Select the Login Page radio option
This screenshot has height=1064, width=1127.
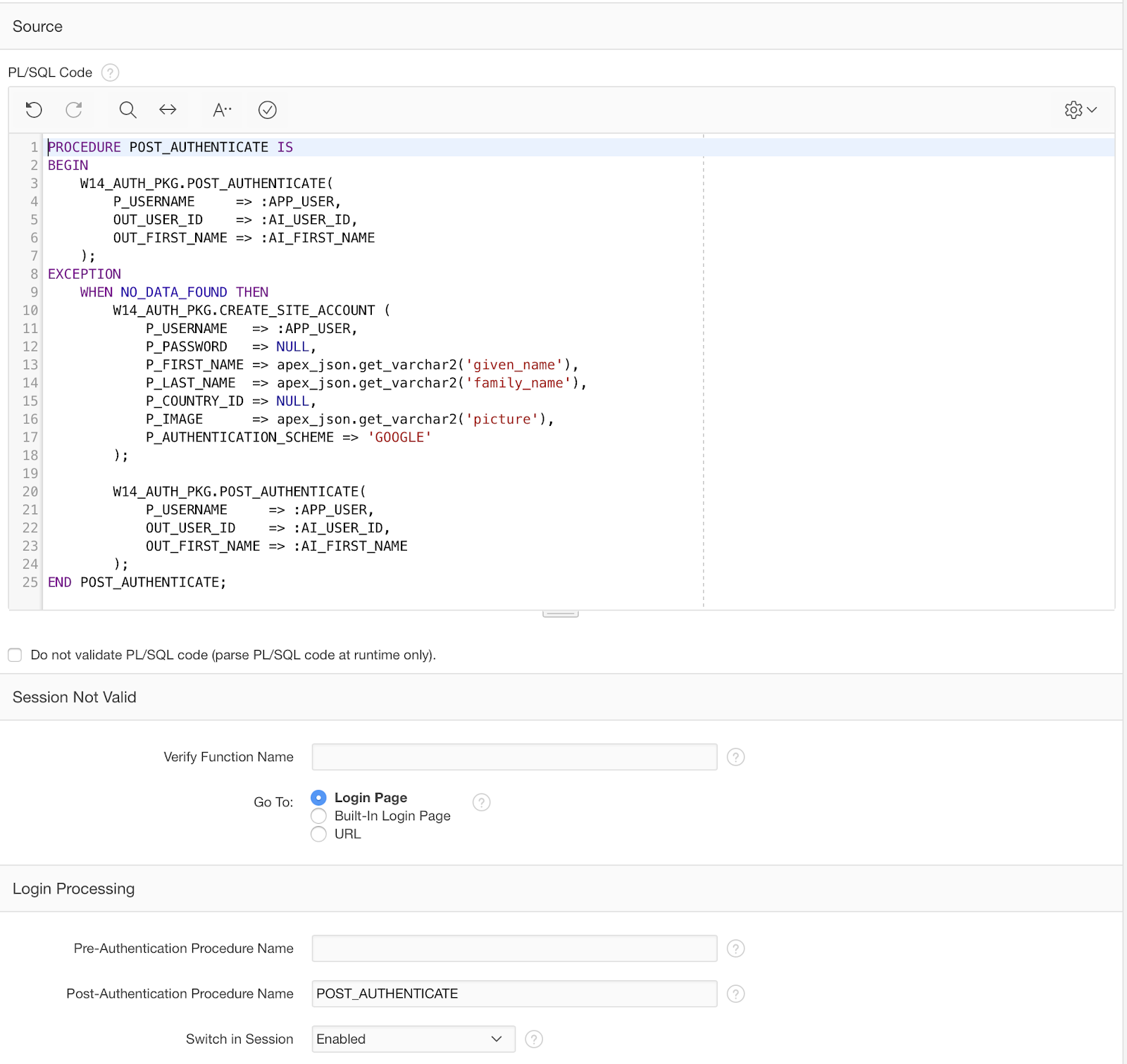[319, 798]
